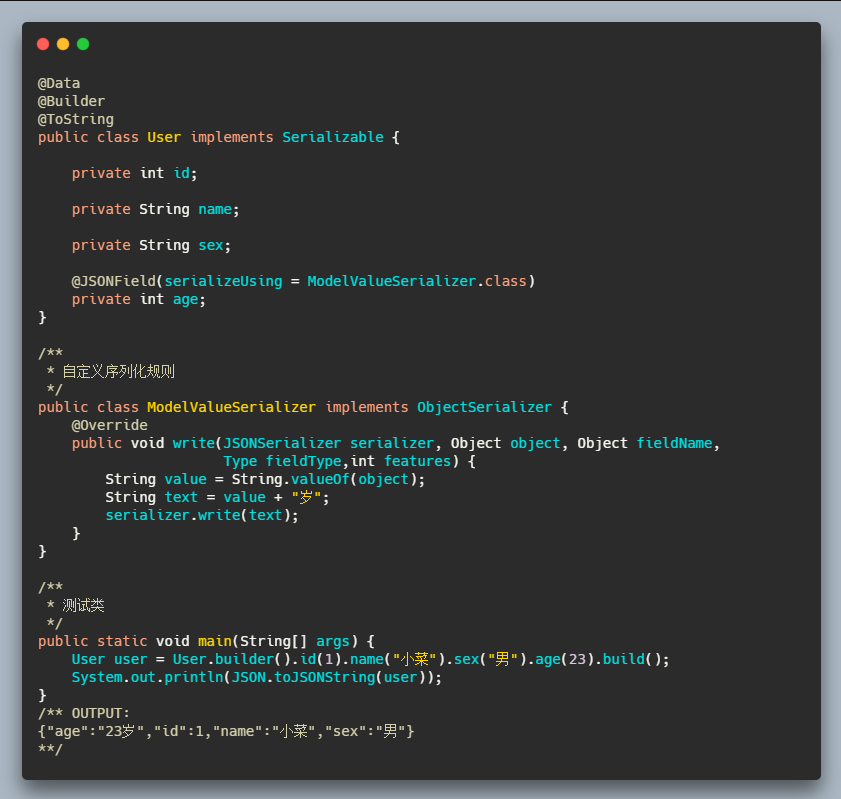
Task: Click the JSONSerializer parameter type
Action: pyautogui.click(x=282, y=443)
